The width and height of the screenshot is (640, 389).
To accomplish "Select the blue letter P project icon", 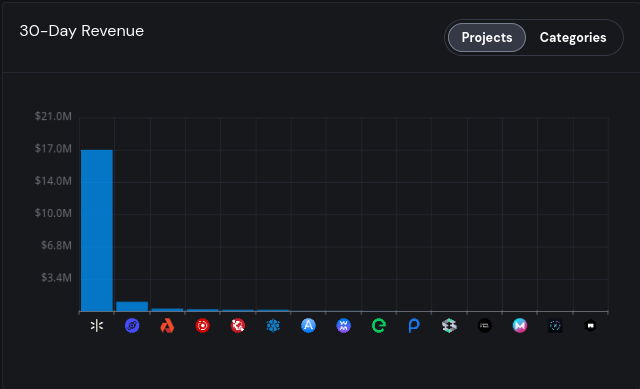I will [x=414, y=326].
